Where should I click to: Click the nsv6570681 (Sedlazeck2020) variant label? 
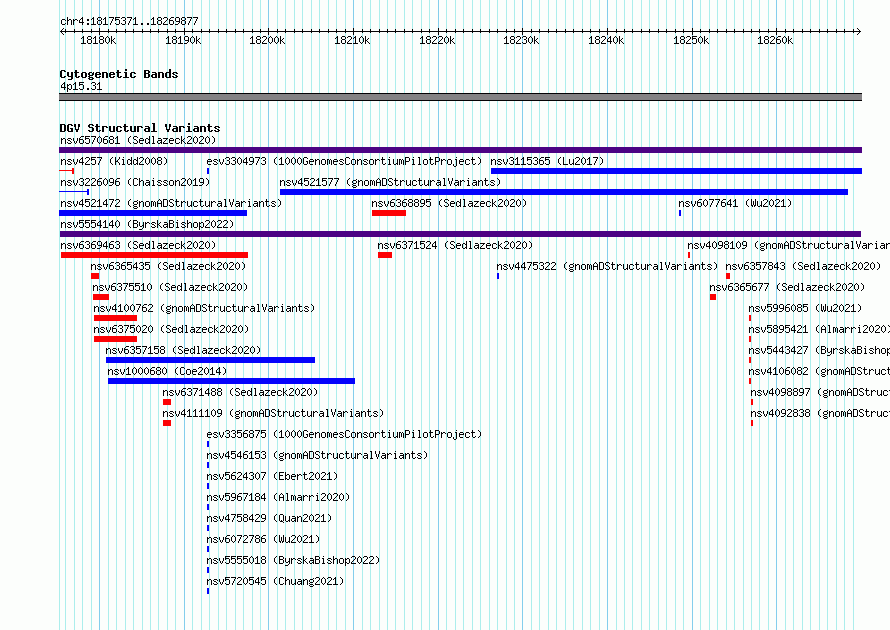(x=138, y=140)
